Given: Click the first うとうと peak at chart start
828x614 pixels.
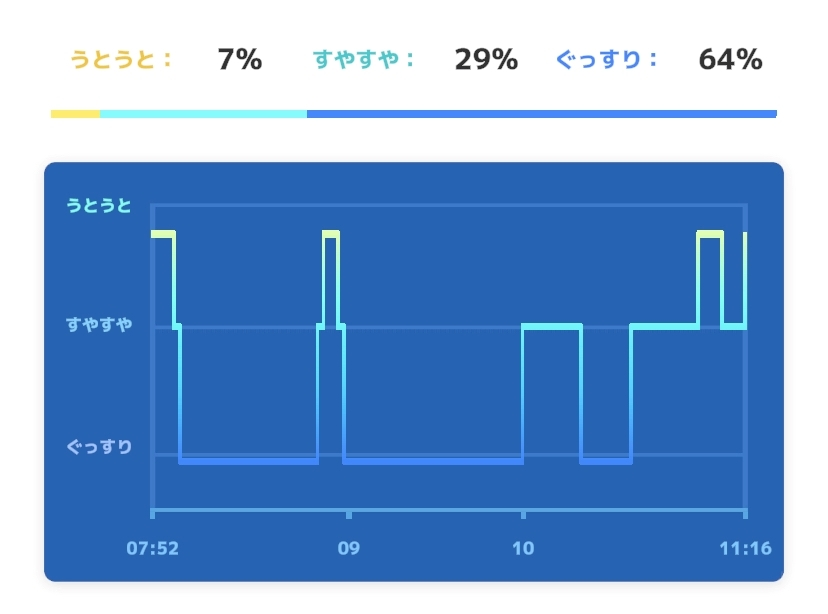Looking at the screenshot, I should click(162, 234).
